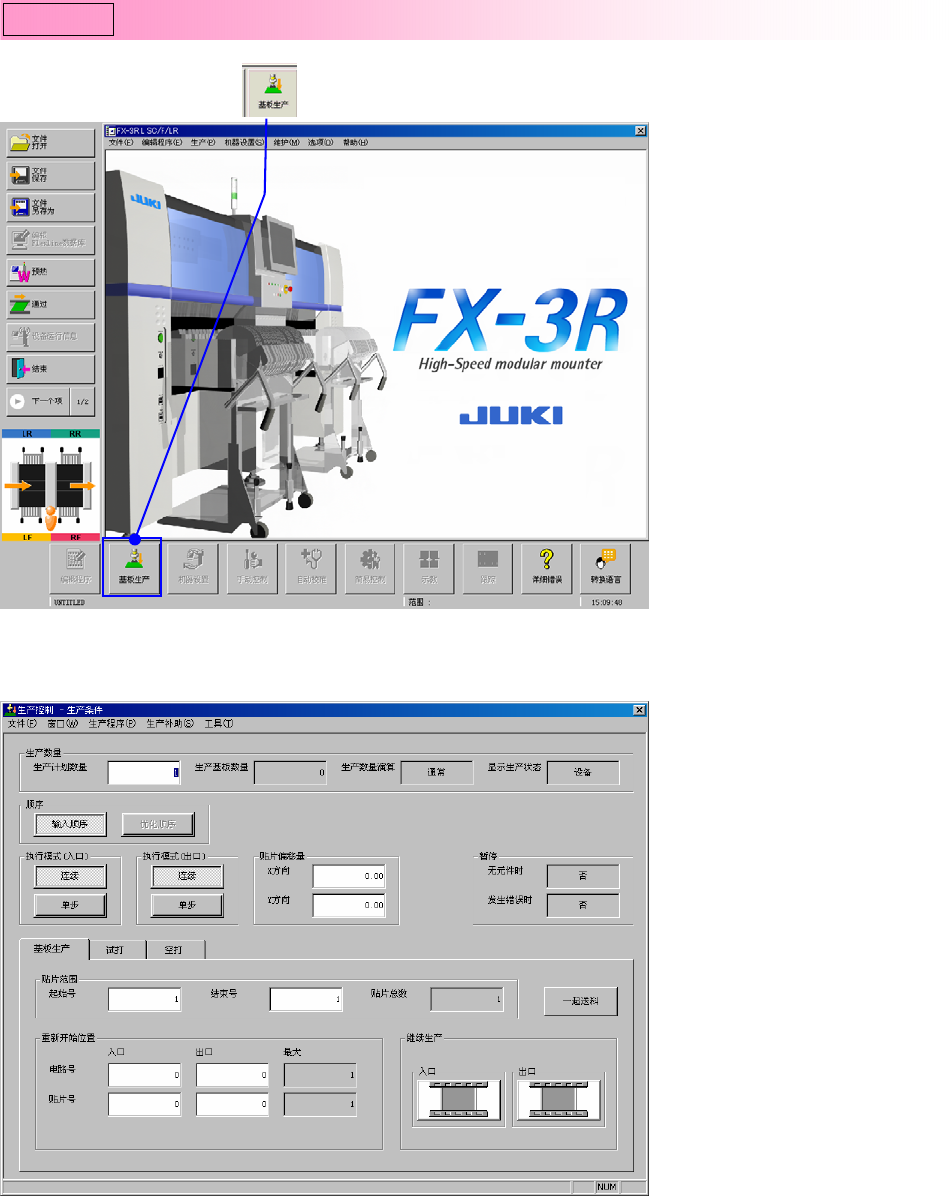
Task: Click the 文件另存为 (save as) sidebar button
Action: point(51,207)
